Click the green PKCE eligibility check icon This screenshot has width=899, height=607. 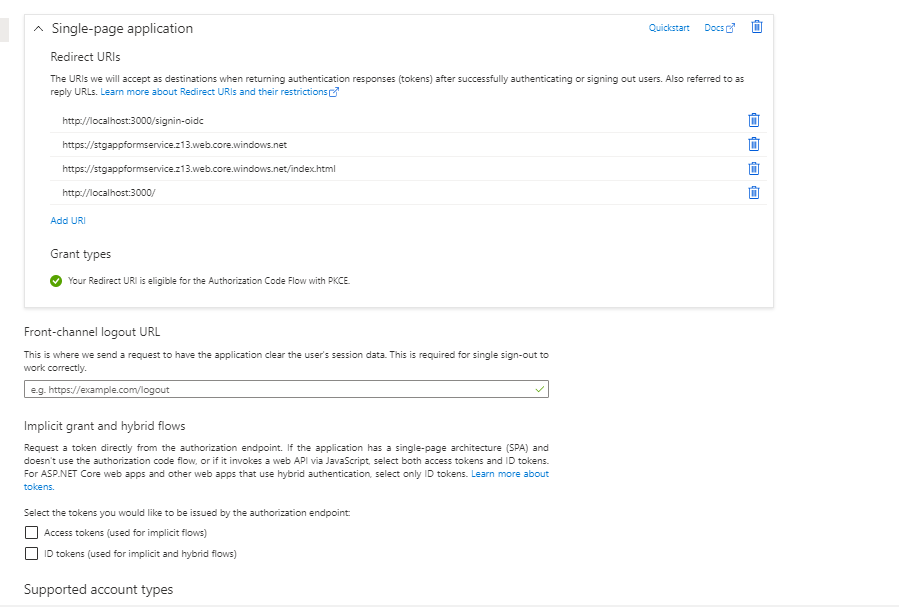56,281
